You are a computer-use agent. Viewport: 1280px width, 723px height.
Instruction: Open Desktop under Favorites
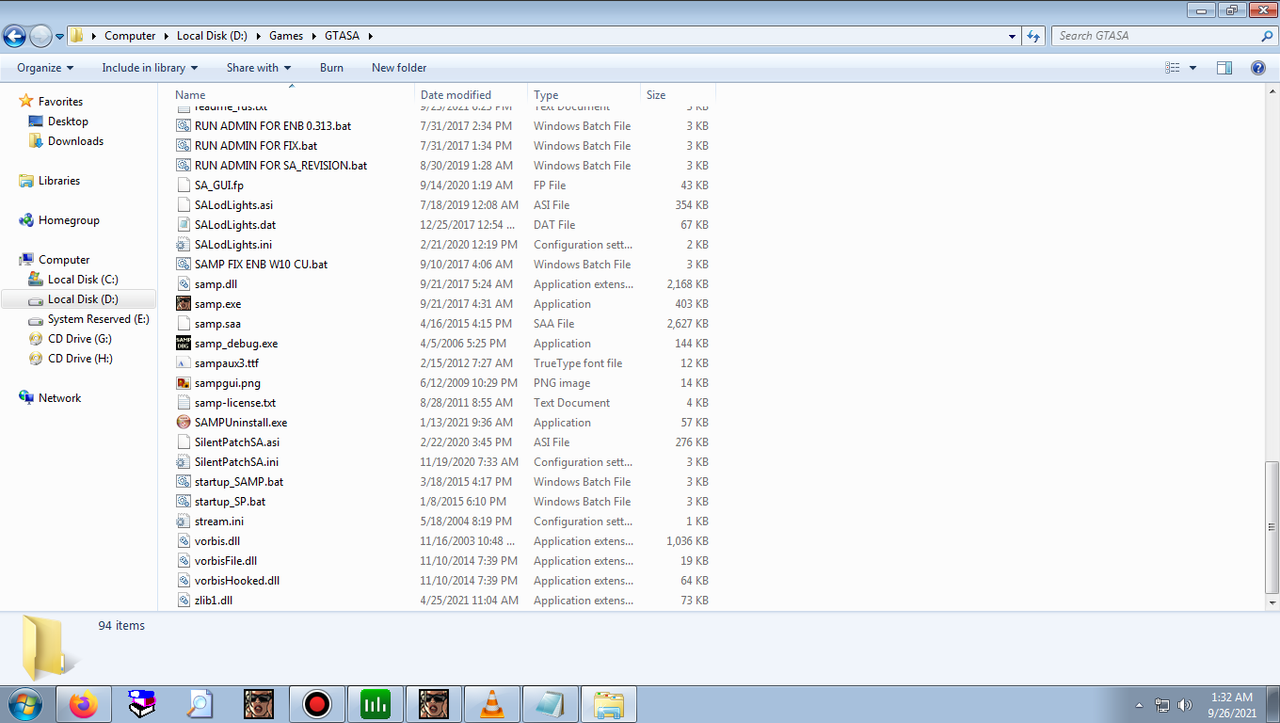point(68,121)
